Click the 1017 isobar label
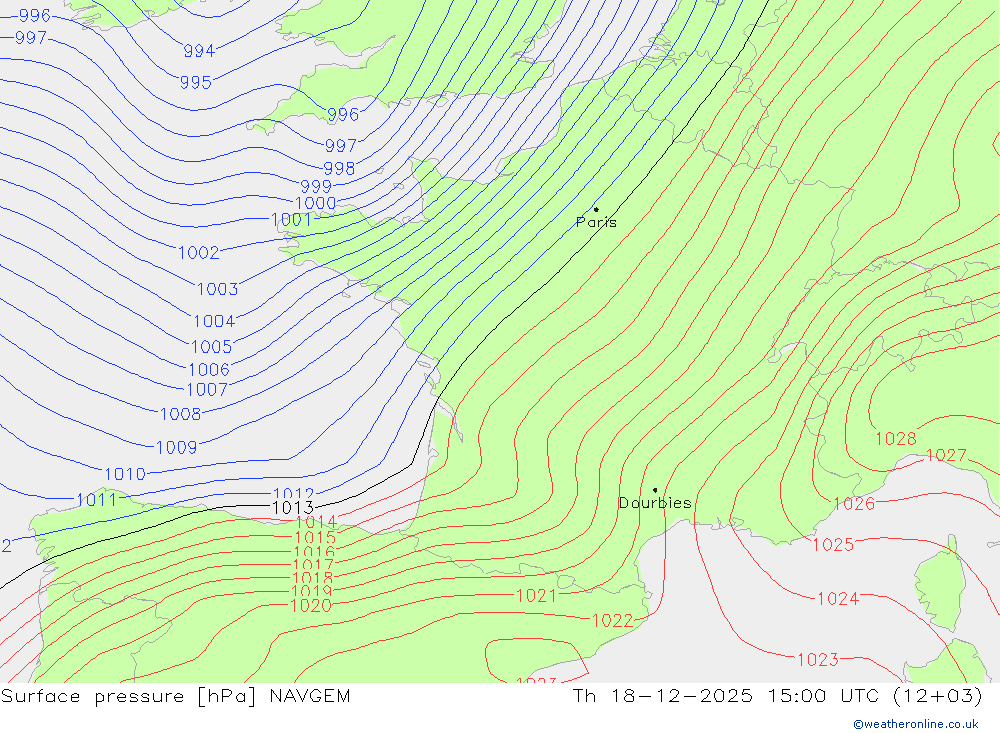 tap(313, 565)
